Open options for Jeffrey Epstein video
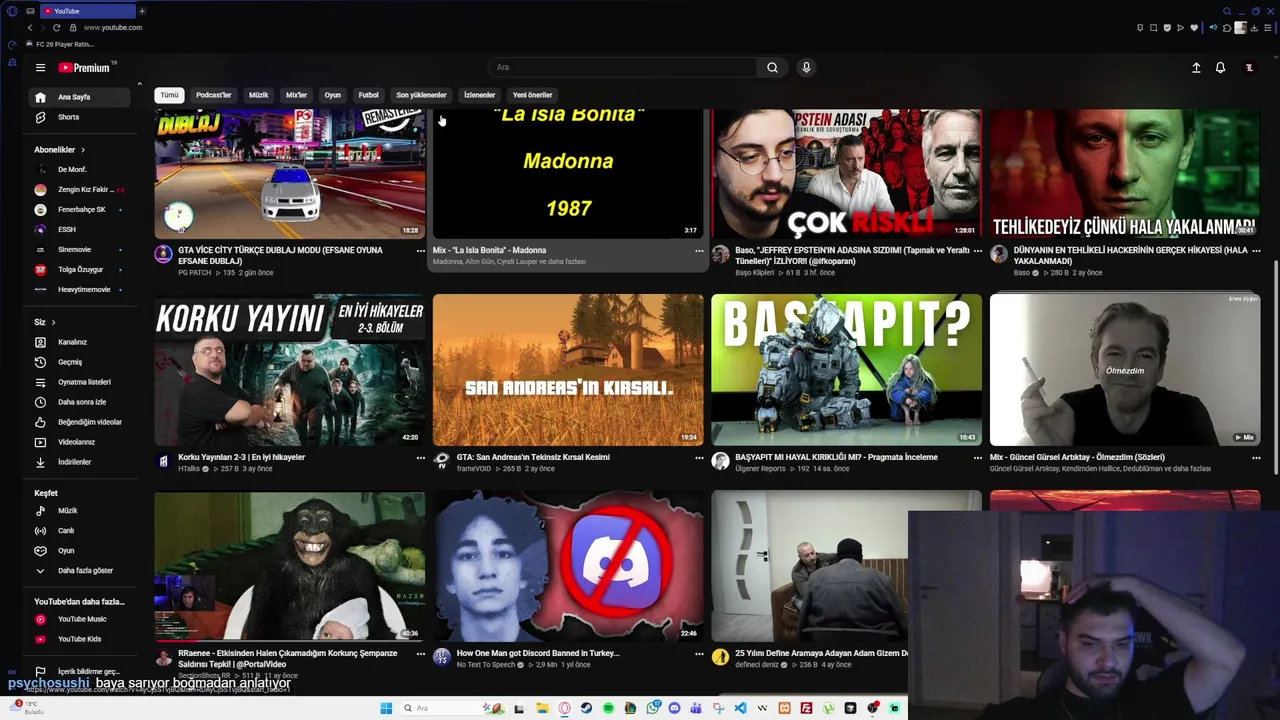 (x=977, y=251)
